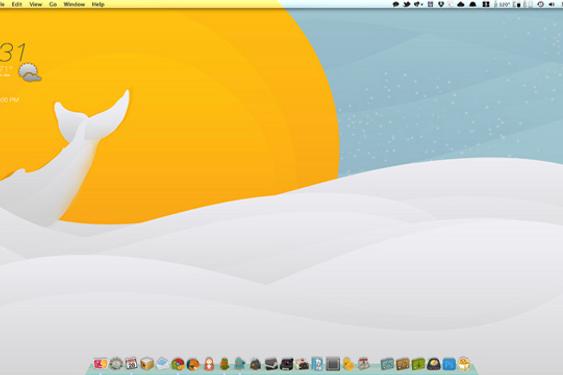Click the first solid cloud status icon
The width and height of the screenshot is (563, 375).
[461, 4]
